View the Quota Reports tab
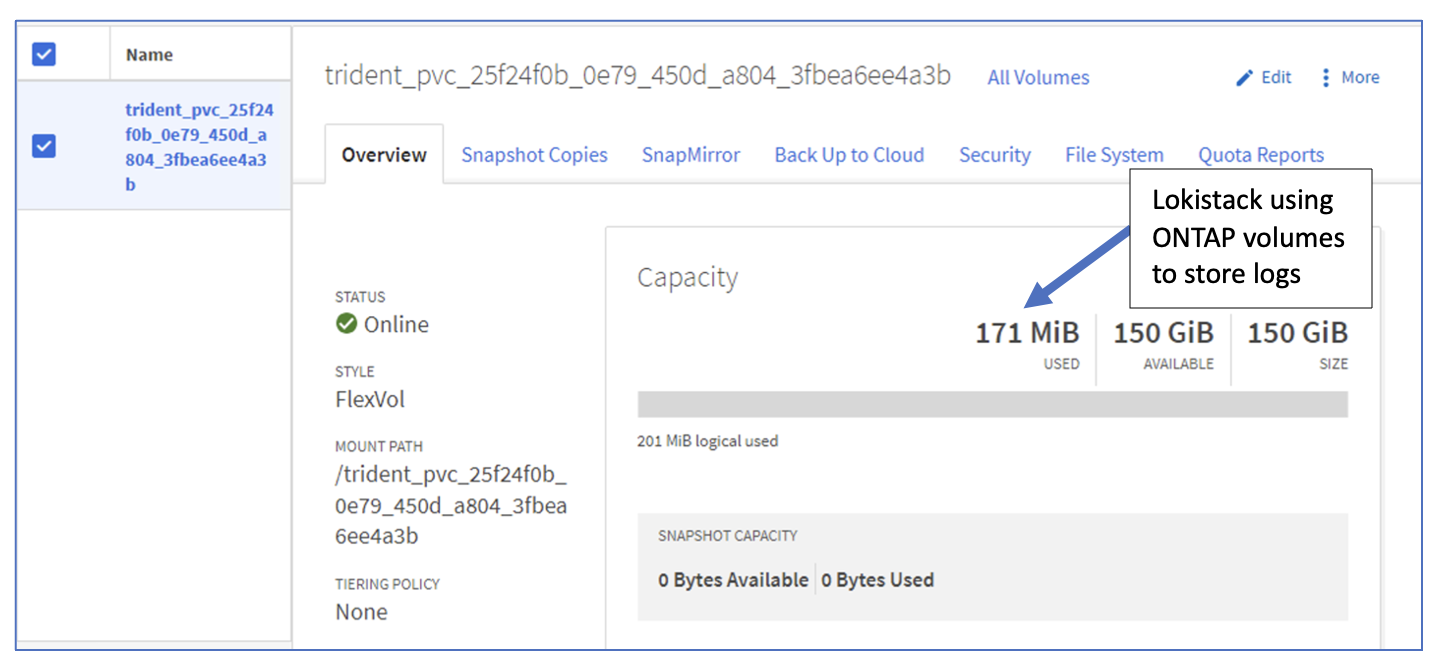Viewport: 1450px width, 668px height. pos(1261,155)
